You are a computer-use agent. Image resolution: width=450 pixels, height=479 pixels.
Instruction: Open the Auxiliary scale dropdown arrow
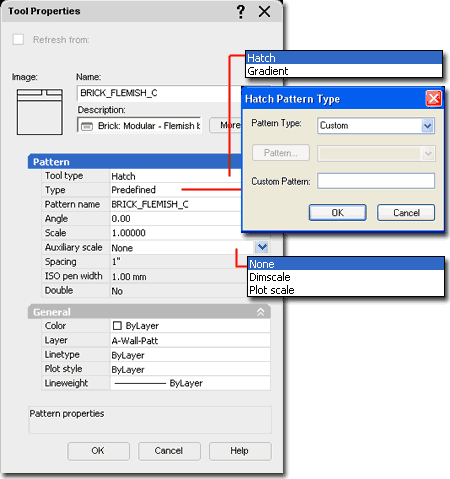coord(262,247)
